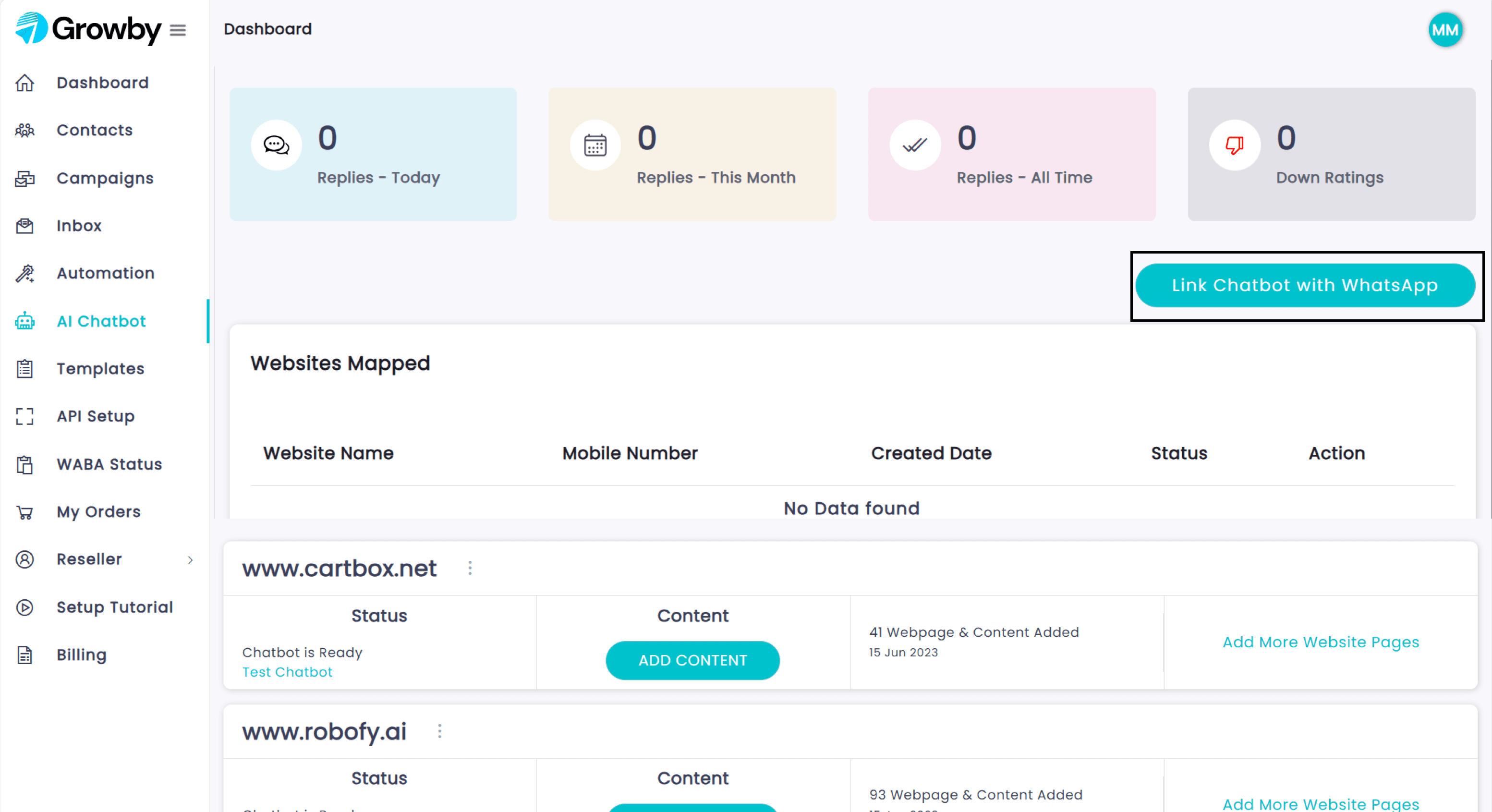Click the API Setup brackets icon
This screenshot has width=1492, height=812.
(24, 416)
